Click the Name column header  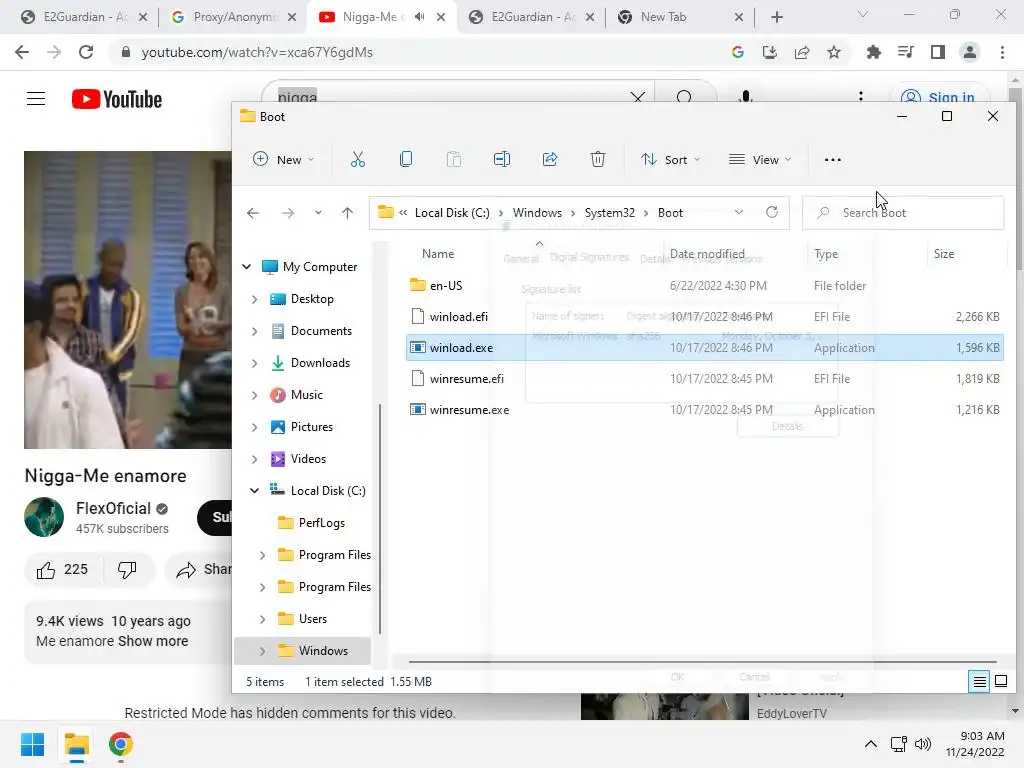point(438,254)
